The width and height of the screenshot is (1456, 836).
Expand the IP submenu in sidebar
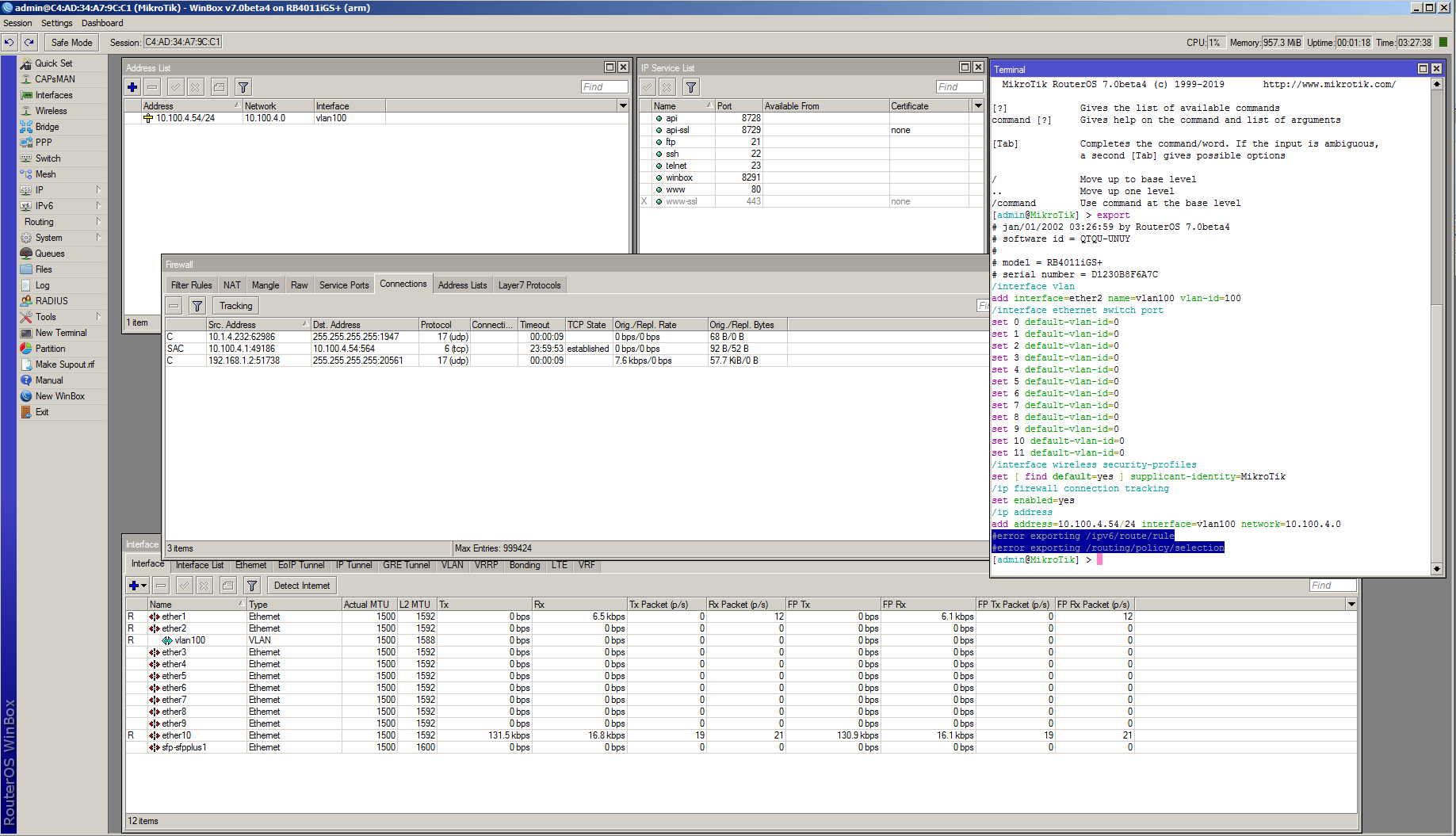click(40, 190)
